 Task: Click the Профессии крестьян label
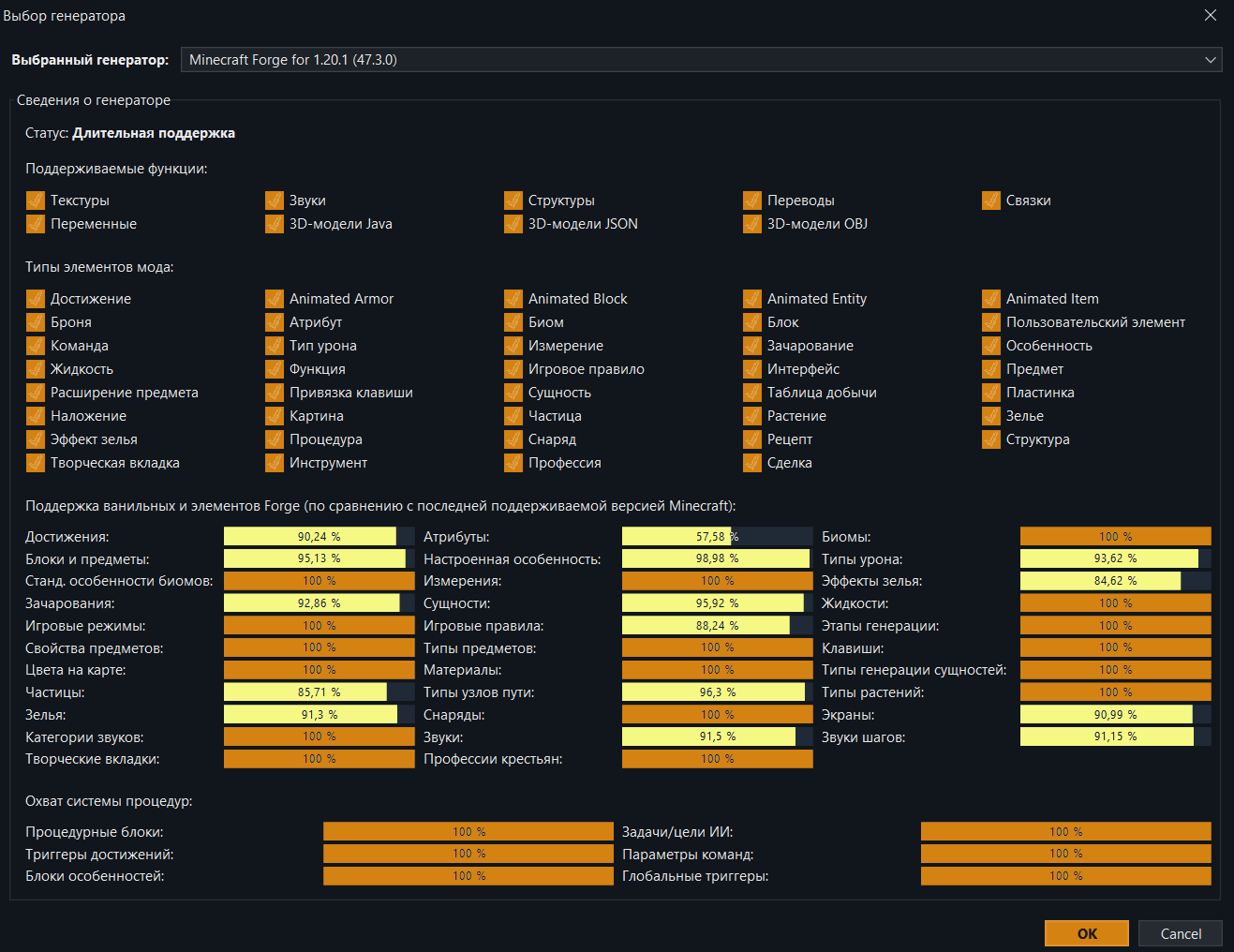click(493, 759)
